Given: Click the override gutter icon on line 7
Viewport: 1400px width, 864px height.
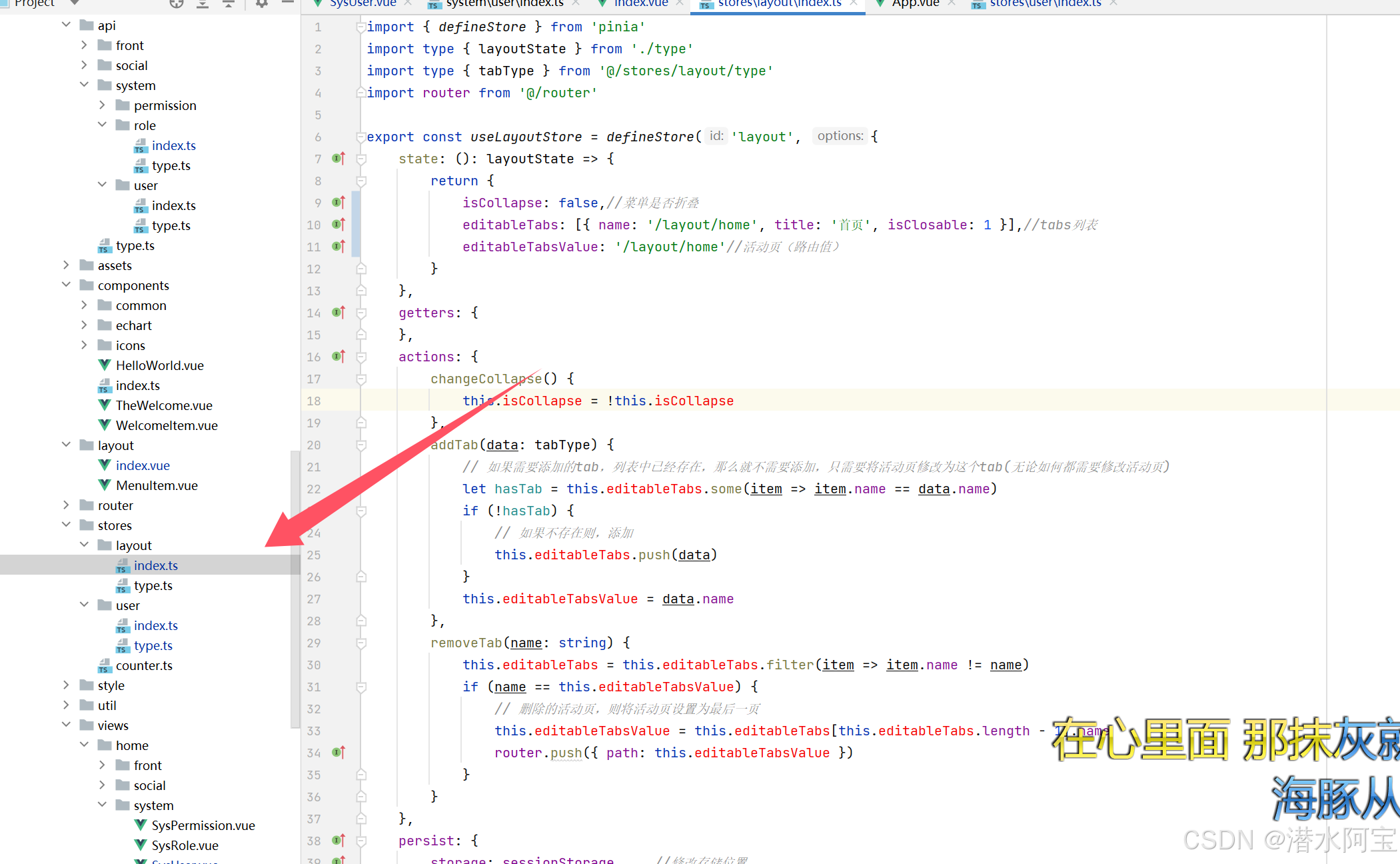Looking at the screenshot, I should coord(339,159).
